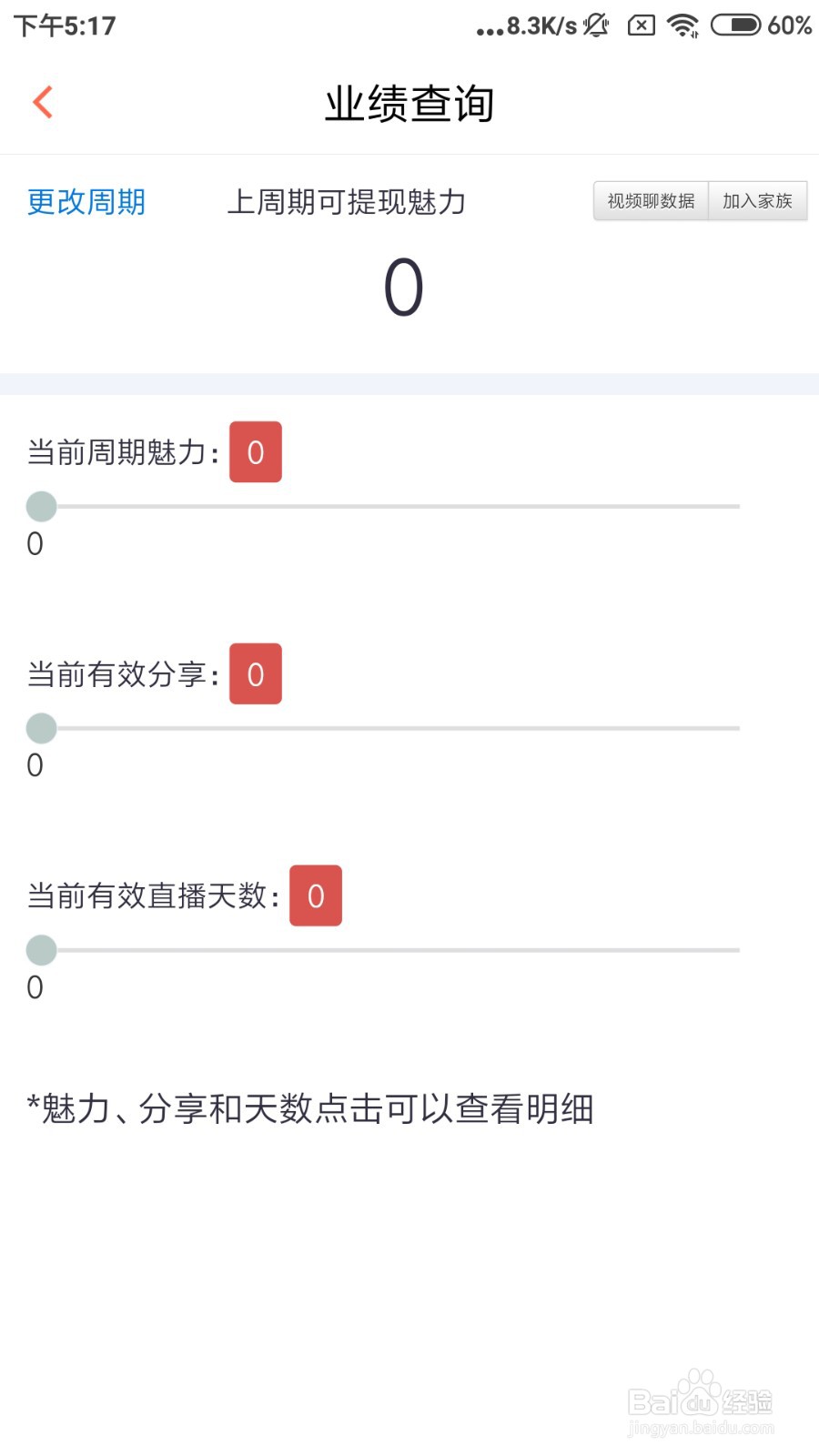Tap the battery indicator icon

[735, 25]
